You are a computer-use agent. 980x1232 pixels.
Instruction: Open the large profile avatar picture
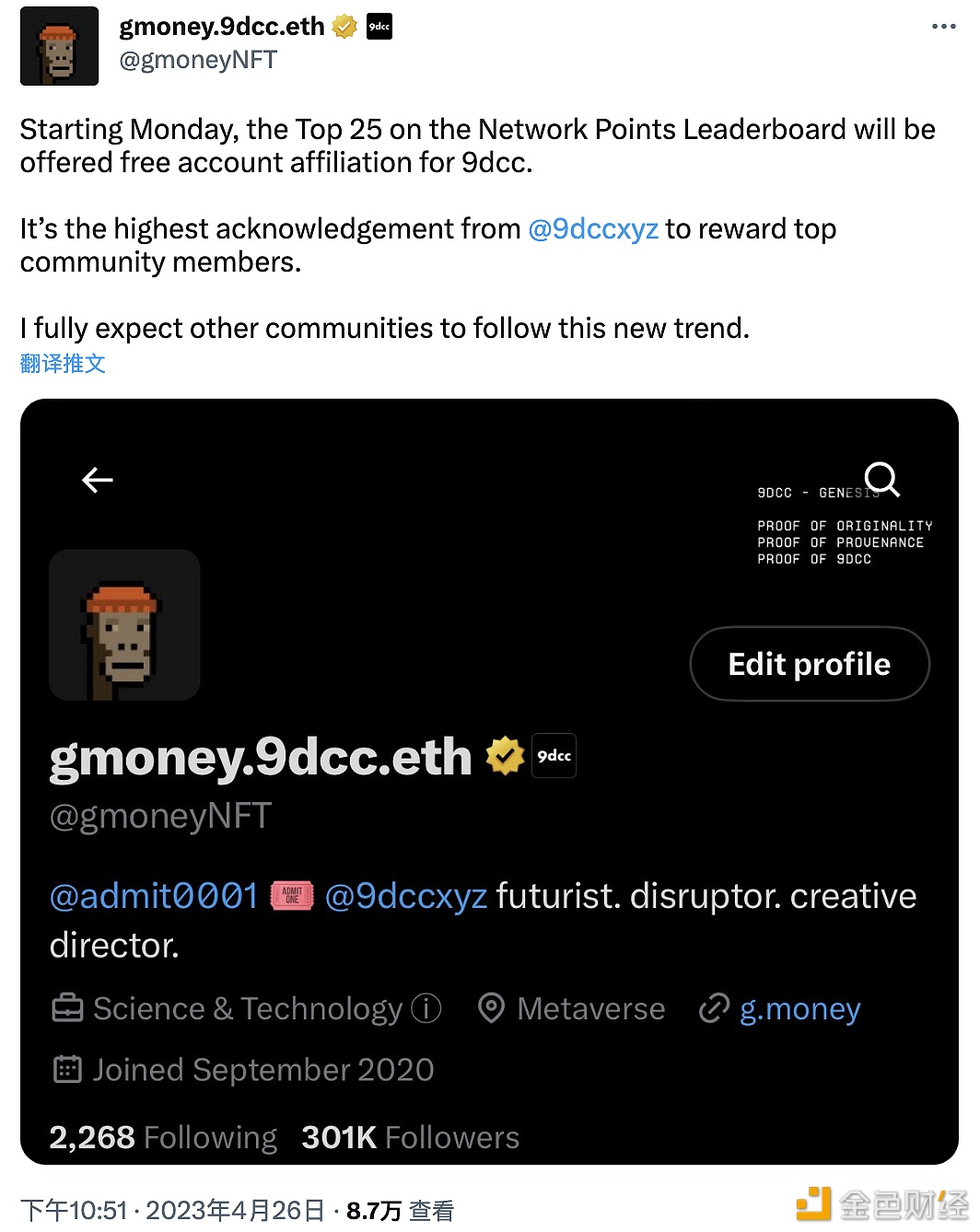pos(124,625)
